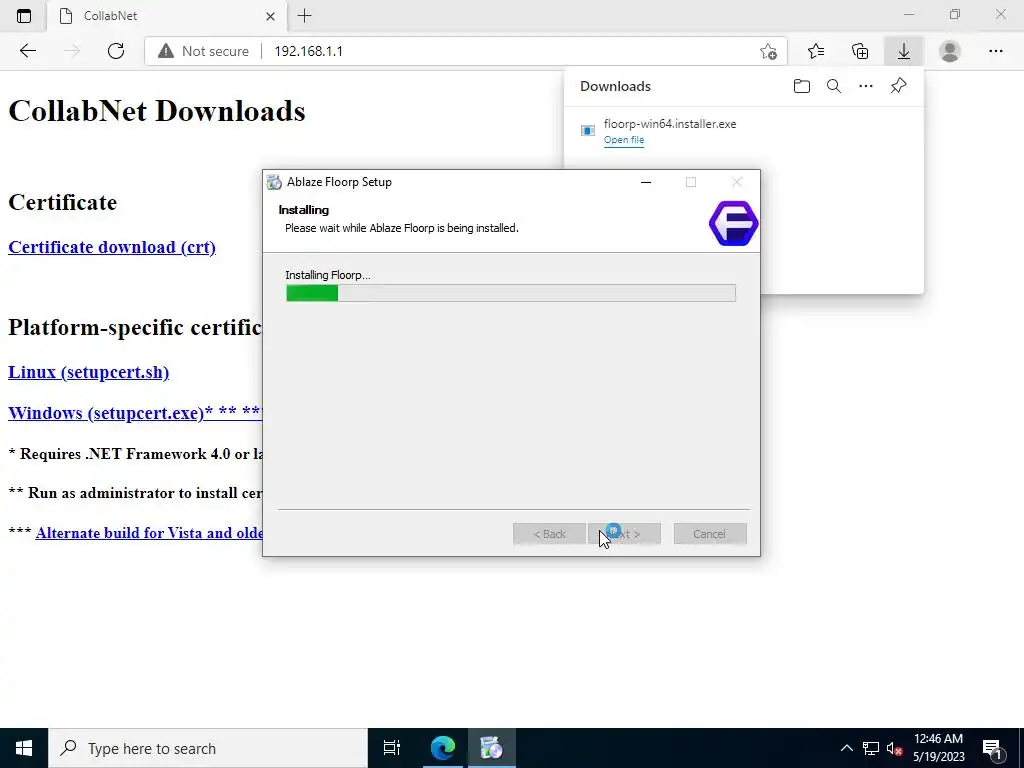This screenshot has width=1024, height=768.
Task: Pin the Downloads panel
Action: click(x=899, y=86)
